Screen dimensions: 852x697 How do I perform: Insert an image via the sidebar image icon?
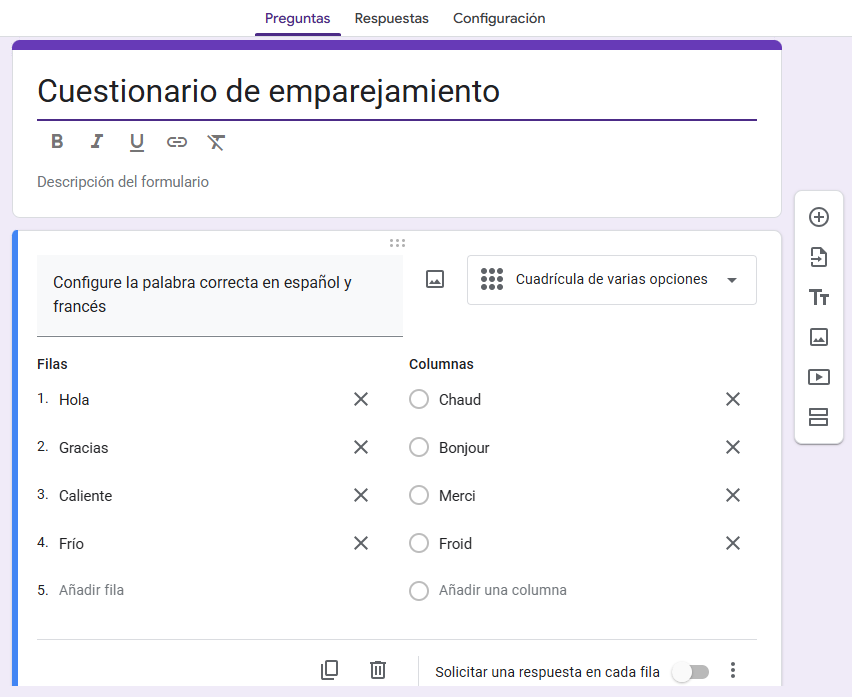pyautogui.click(x=818, y=337)
